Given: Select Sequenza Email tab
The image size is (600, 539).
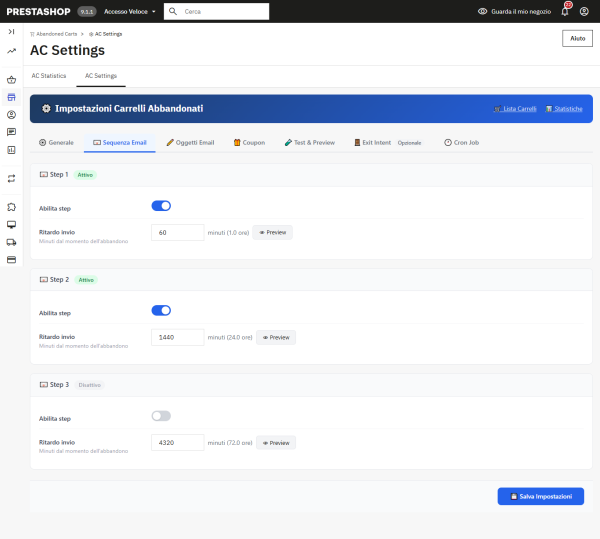Looking at the screenshot, I should tap(120, 142).
